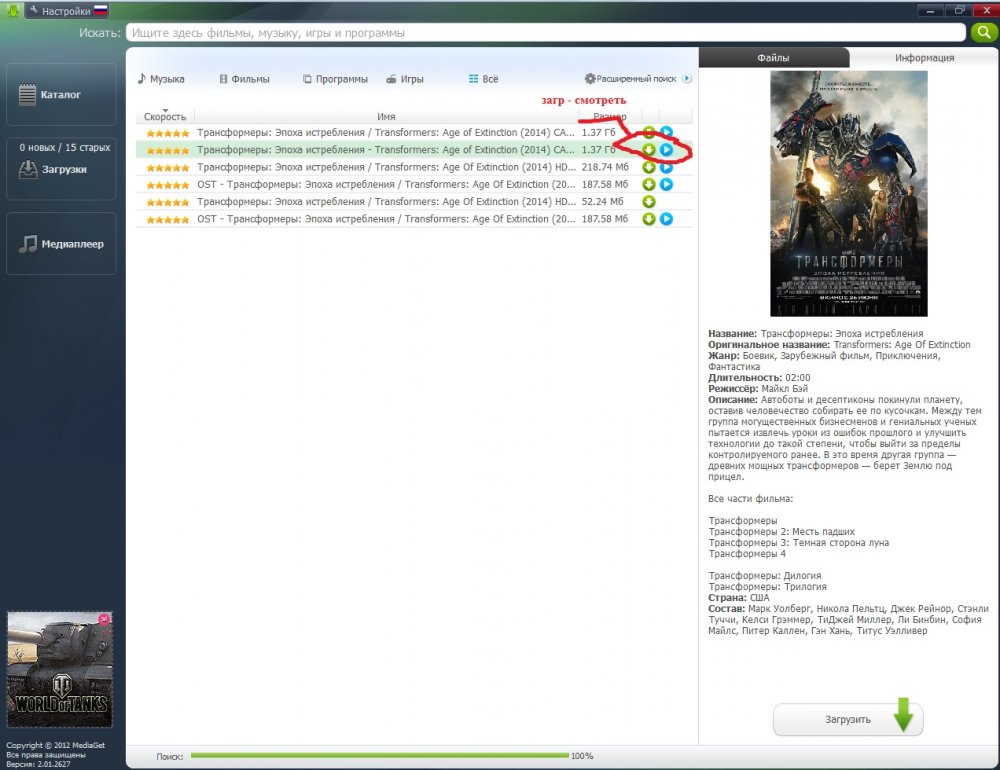
Task: Click download arrow for 218.74 Мб result
Action: tap(649, 167)
